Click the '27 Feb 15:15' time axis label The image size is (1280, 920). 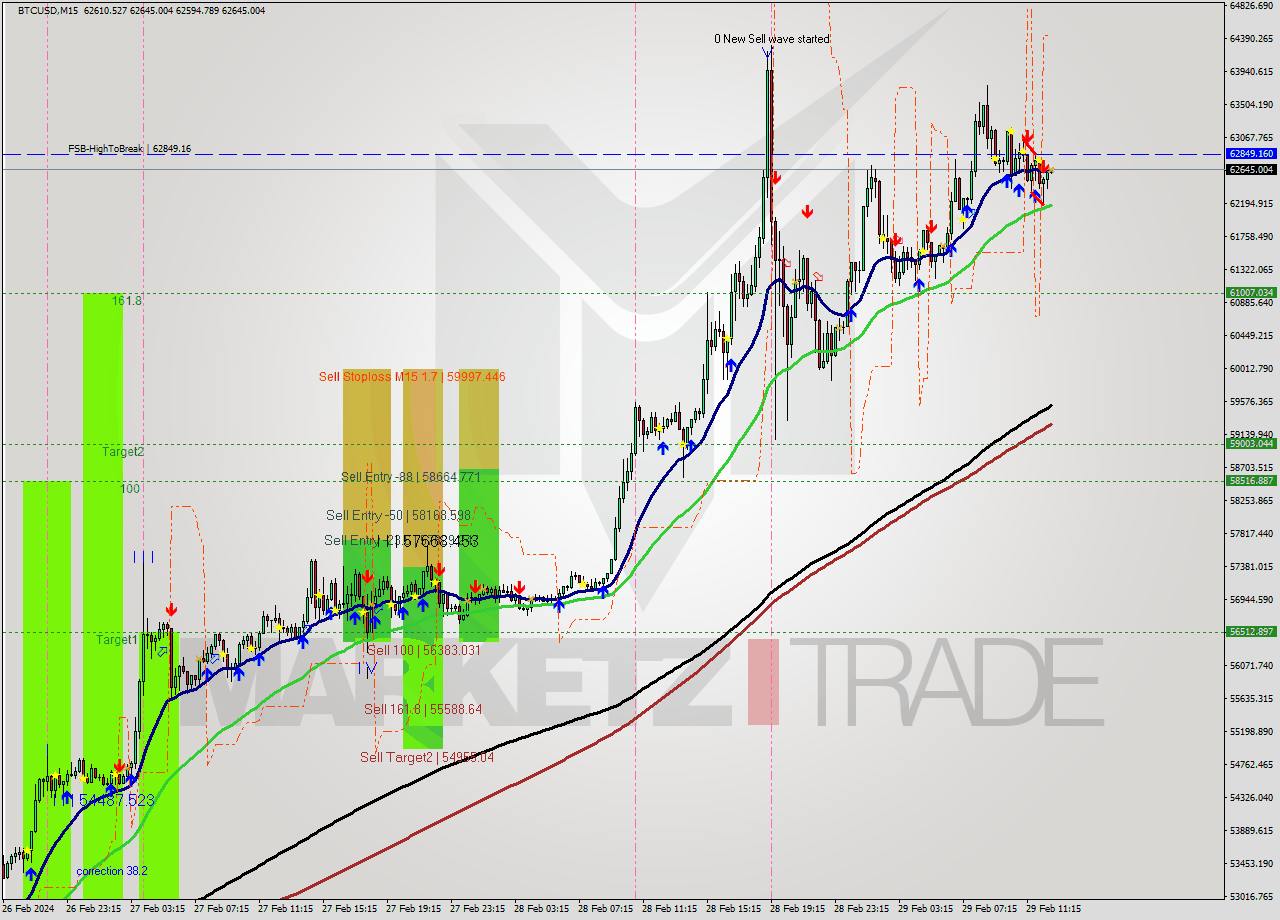pyautogui.click(x=349, y=909)
